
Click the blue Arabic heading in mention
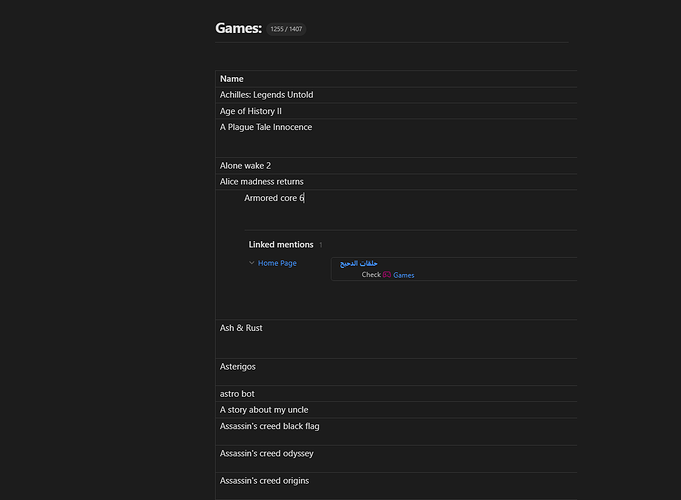[359, 263]
